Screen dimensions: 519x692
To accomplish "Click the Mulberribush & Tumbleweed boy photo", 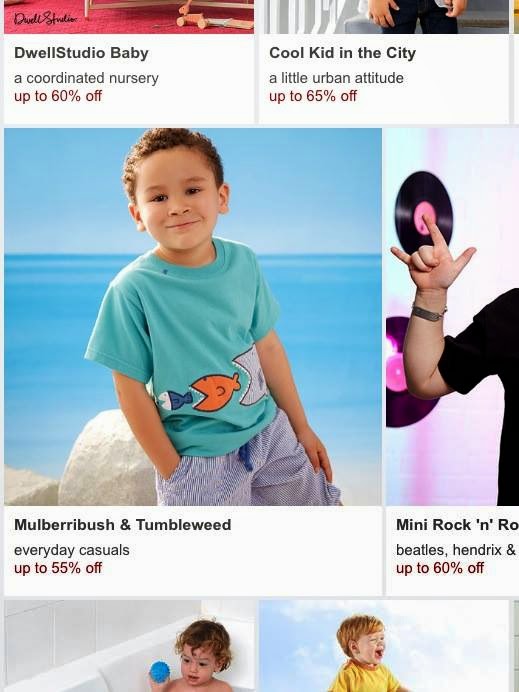I will 193,316.
